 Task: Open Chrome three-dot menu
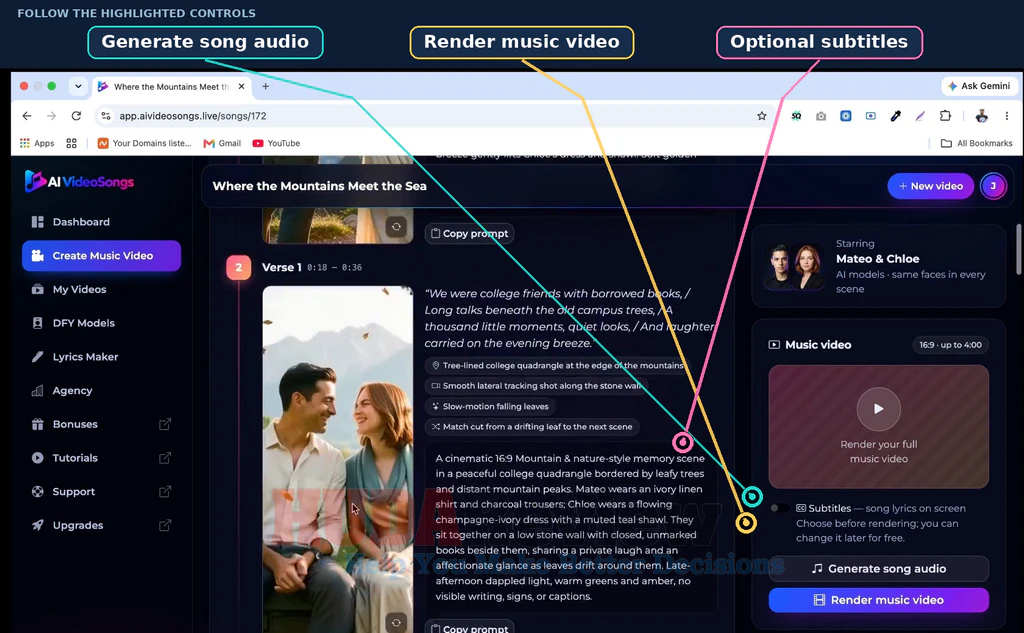point(1006,116)
